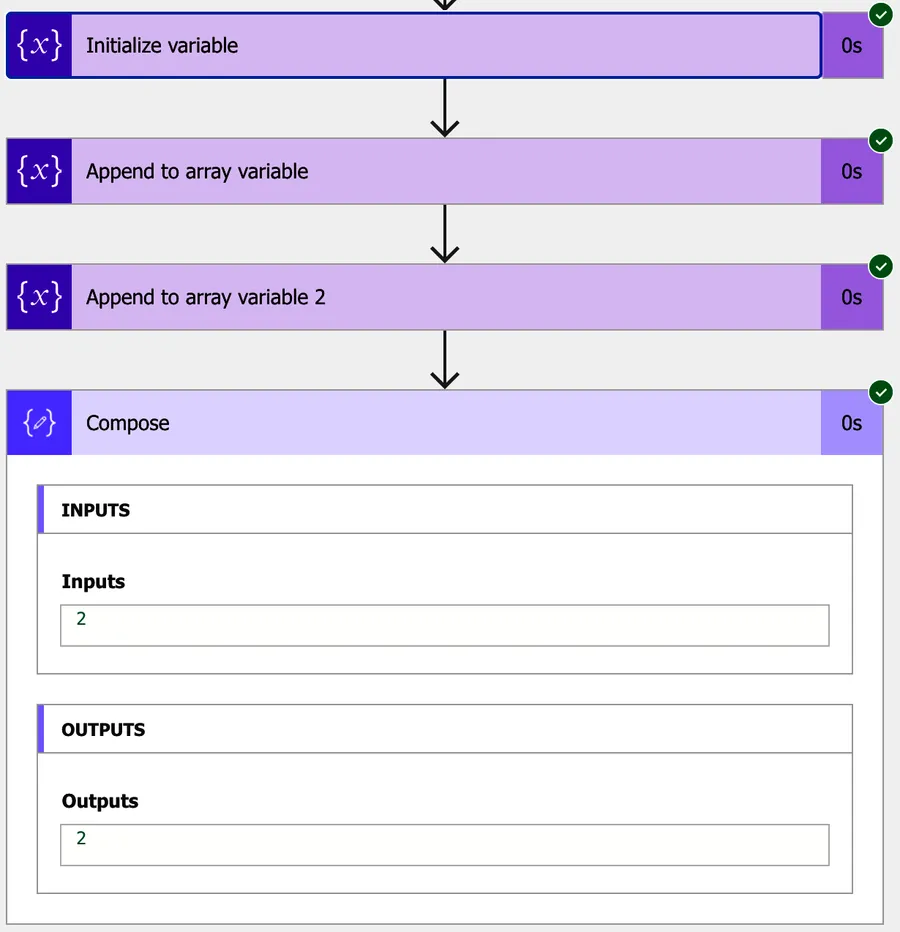
Task: Click the OUTPUTS section header
Action: point(445,729)
